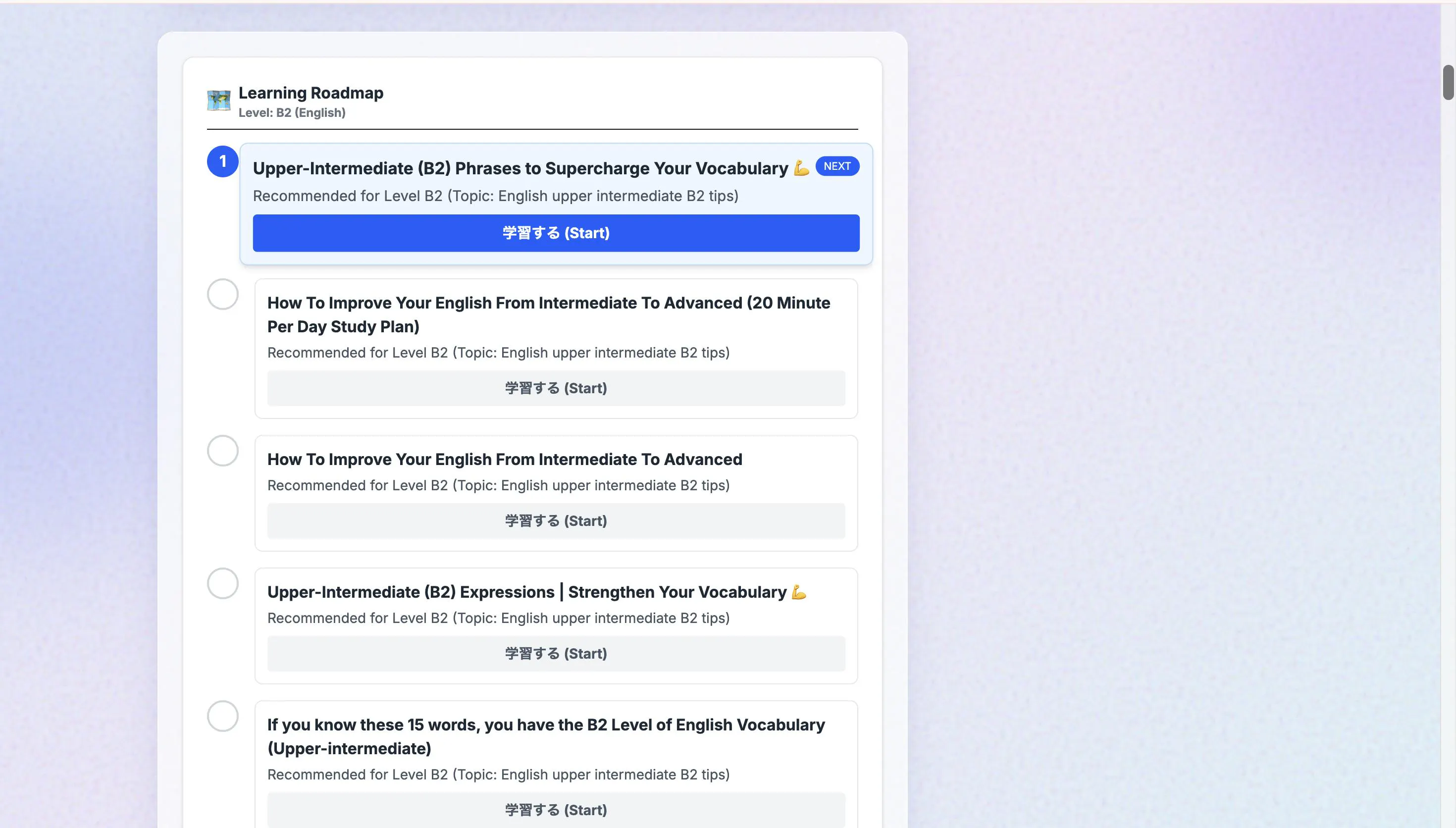The height and width of the screenshot is (828, 1456).
Task: Start the 20 Minute Per Day Study Plan lesson
Action: point(556,388)
